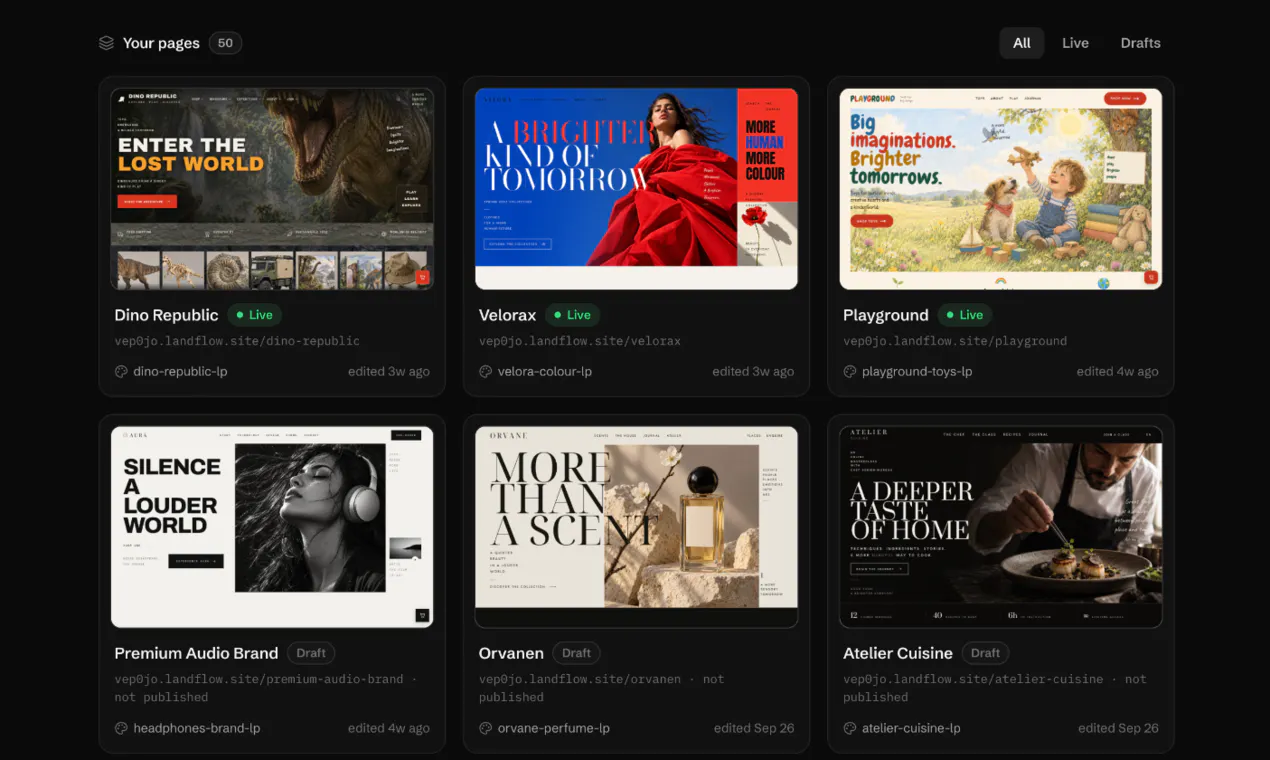Click the Velorax page title

(508, 315)
